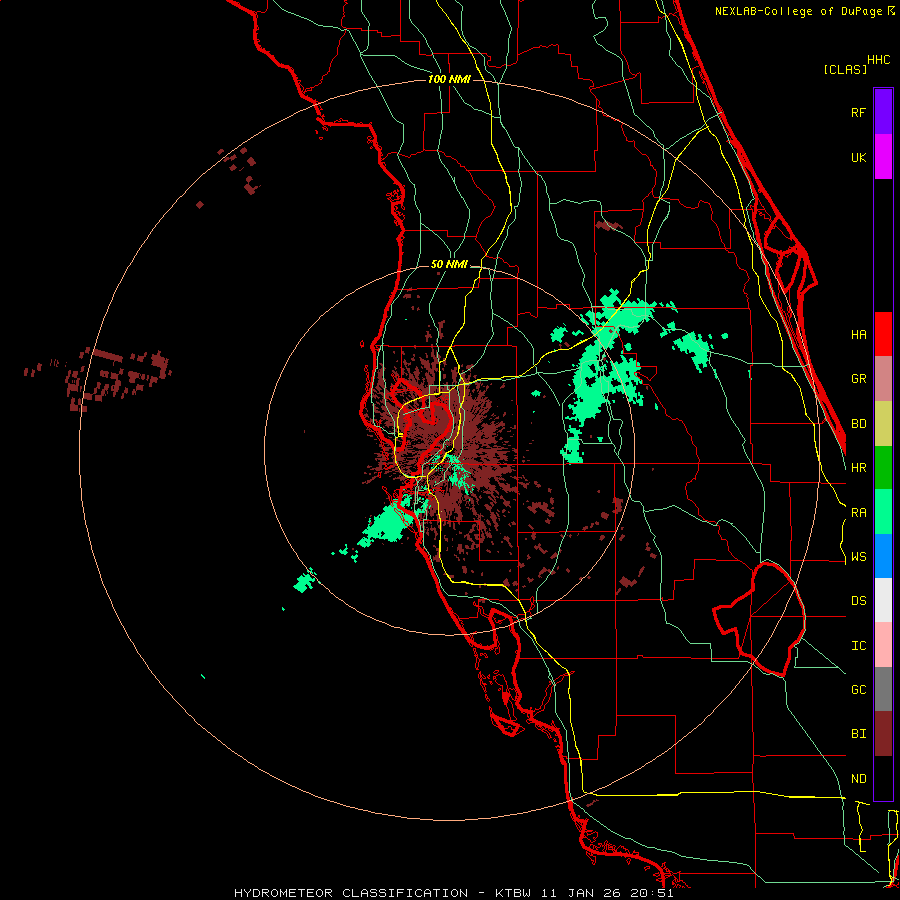Click the IC light pink legend swatch
The image size is (900, 900).
coord(883,645)
